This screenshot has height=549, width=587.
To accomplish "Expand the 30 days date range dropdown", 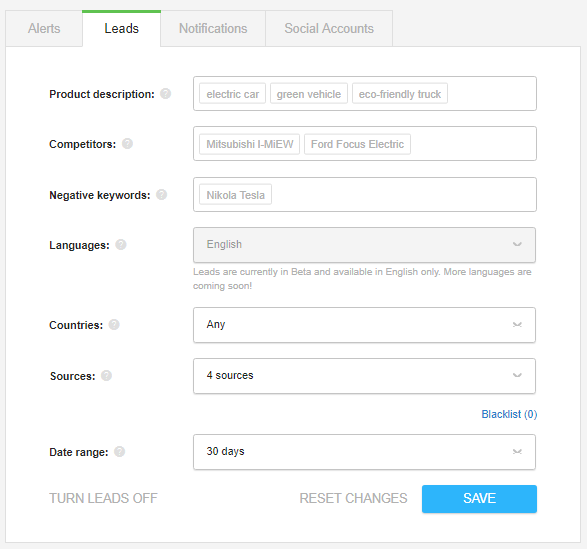I will coord(364,452).
